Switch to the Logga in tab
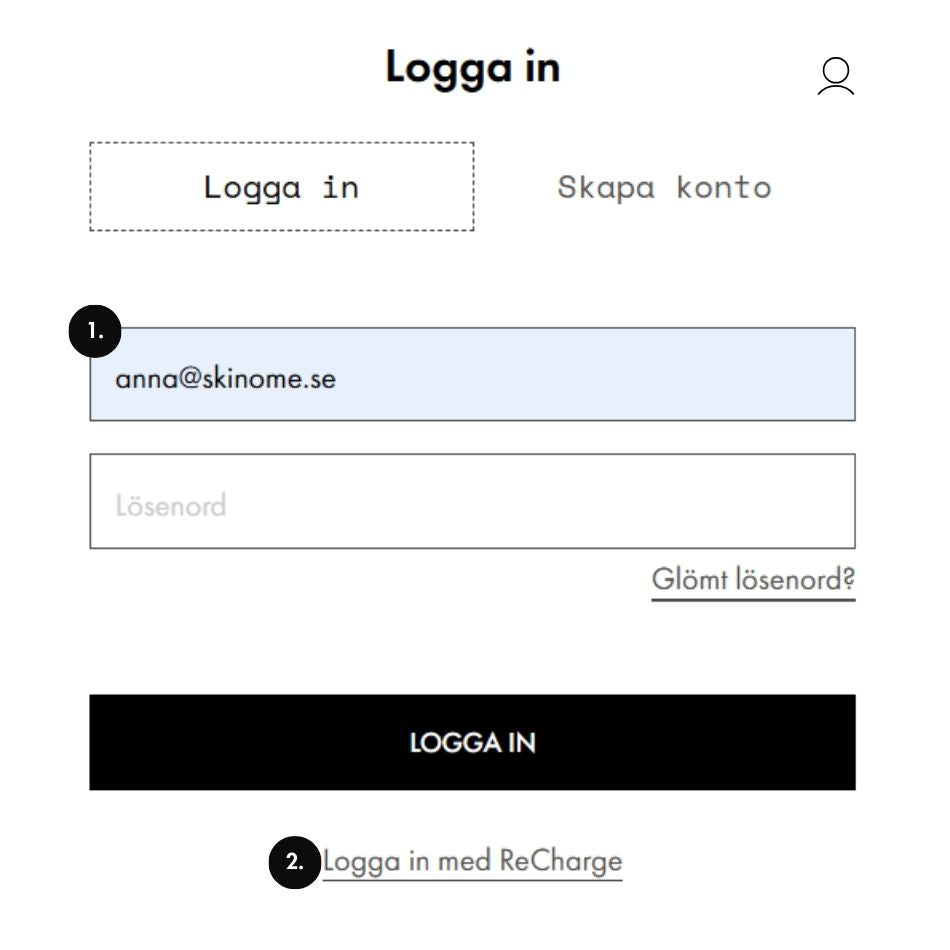Image resolution: width=950 pixels, height=950 pixels. [281, 187]
